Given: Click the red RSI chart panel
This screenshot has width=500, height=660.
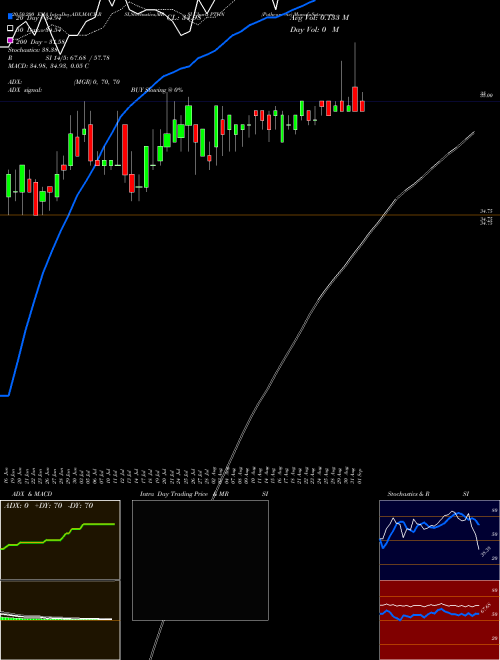Looking at the screenshot, I should coord(439,620).
